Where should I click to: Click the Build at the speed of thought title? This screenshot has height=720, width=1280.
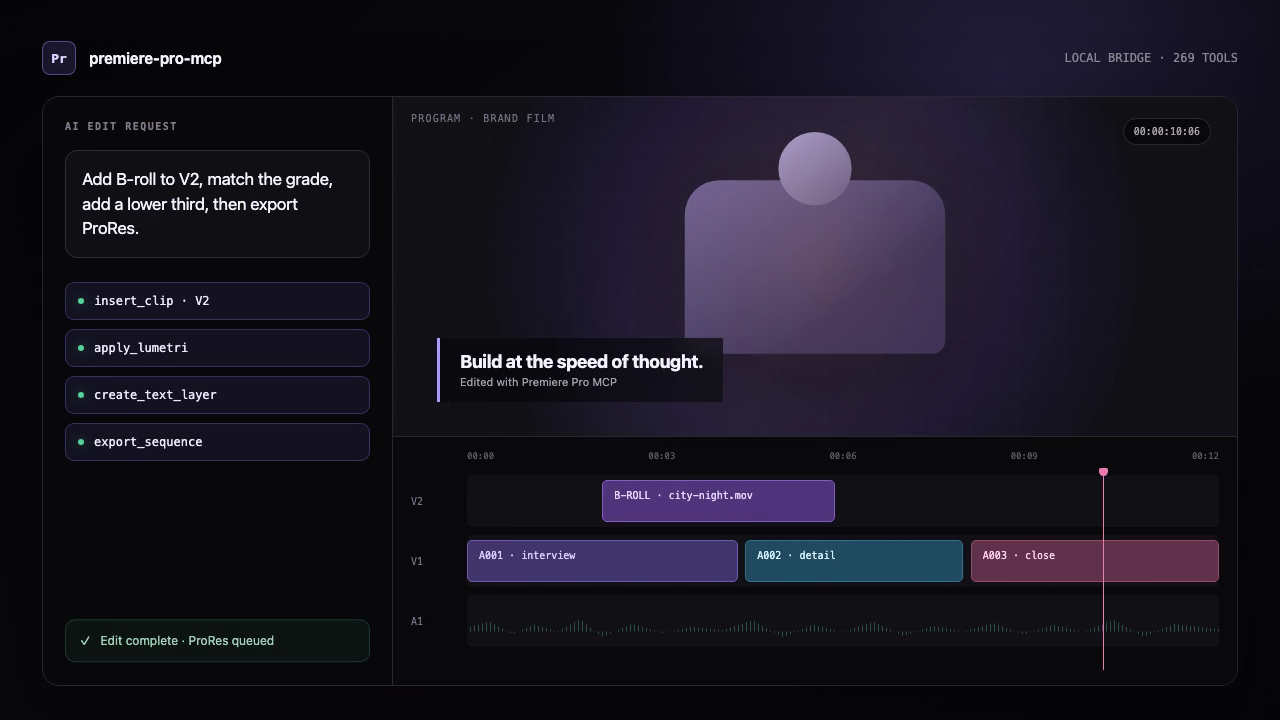pos(581,361)
